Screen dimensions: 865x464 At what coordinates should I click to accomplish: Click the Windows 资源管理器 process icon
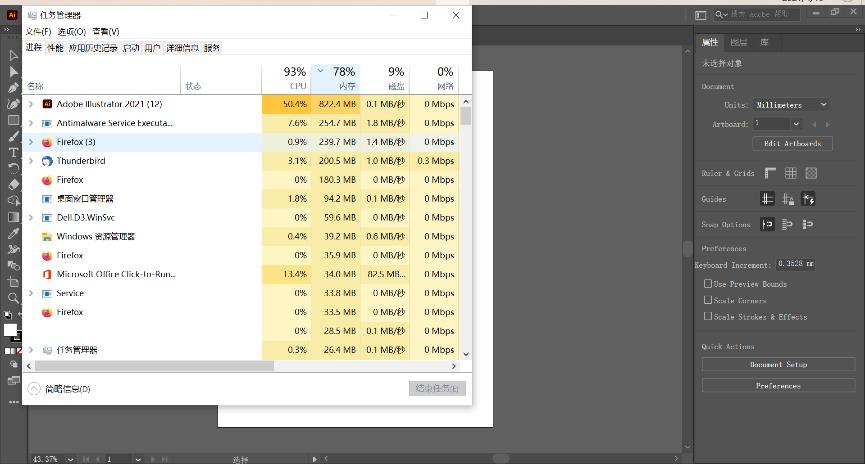pyautogui.click(x=47, y=237)
